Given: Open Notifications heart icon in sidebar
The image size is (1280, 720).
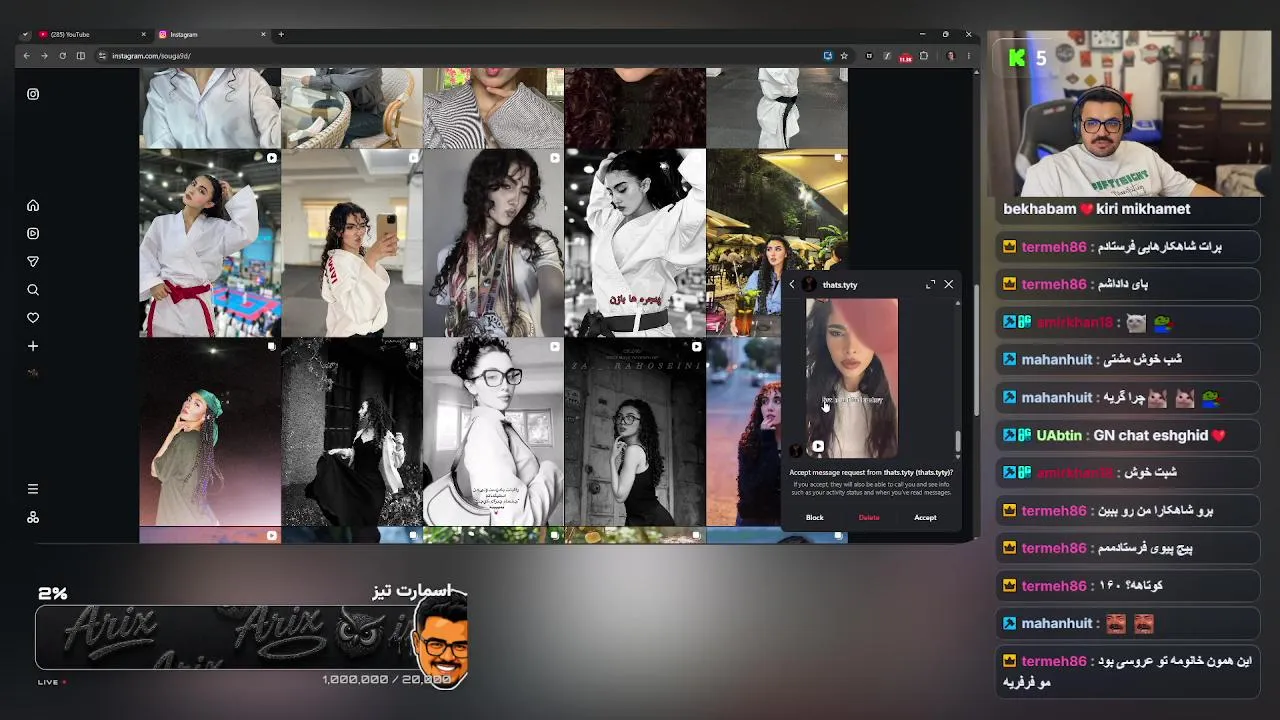Looking at the screenshot, I should 33,318.
